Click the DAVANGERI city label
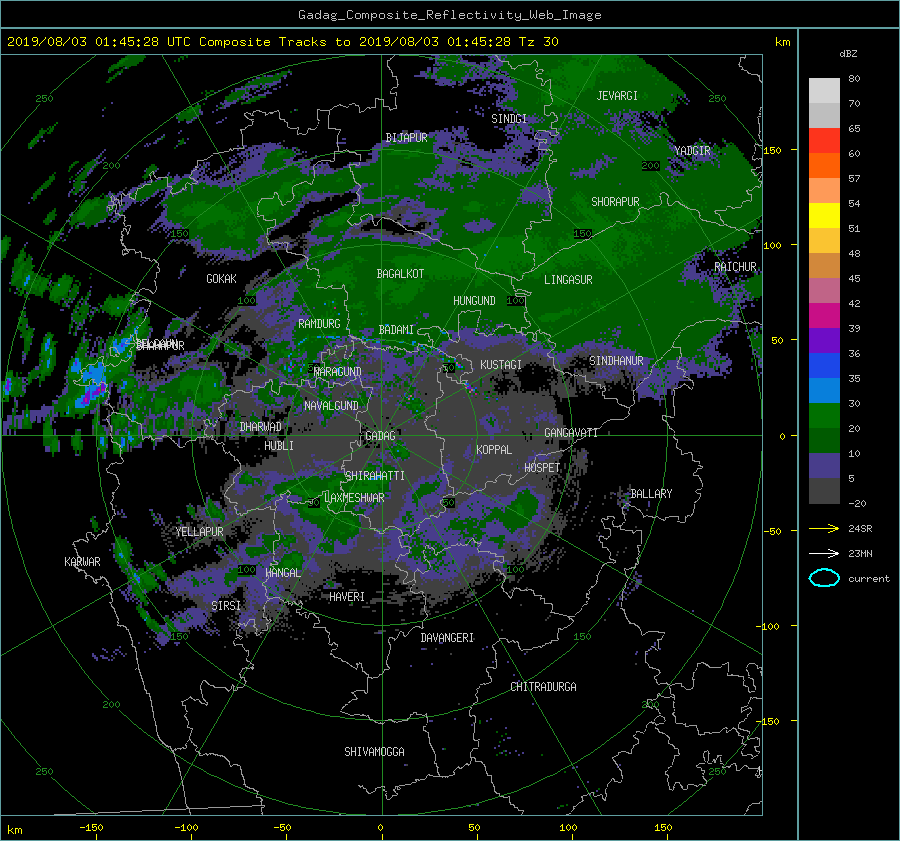Screen dimensions: 900x841 tap(447, 638)
